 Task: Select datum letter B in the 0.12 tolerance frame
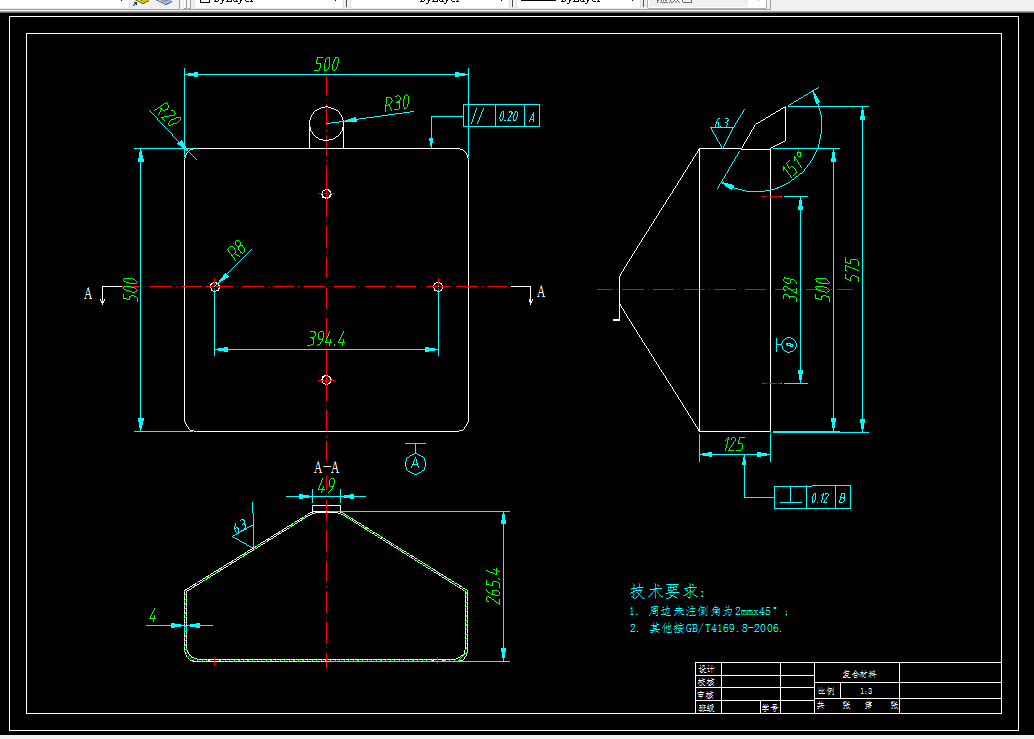[x=842, y=498]
